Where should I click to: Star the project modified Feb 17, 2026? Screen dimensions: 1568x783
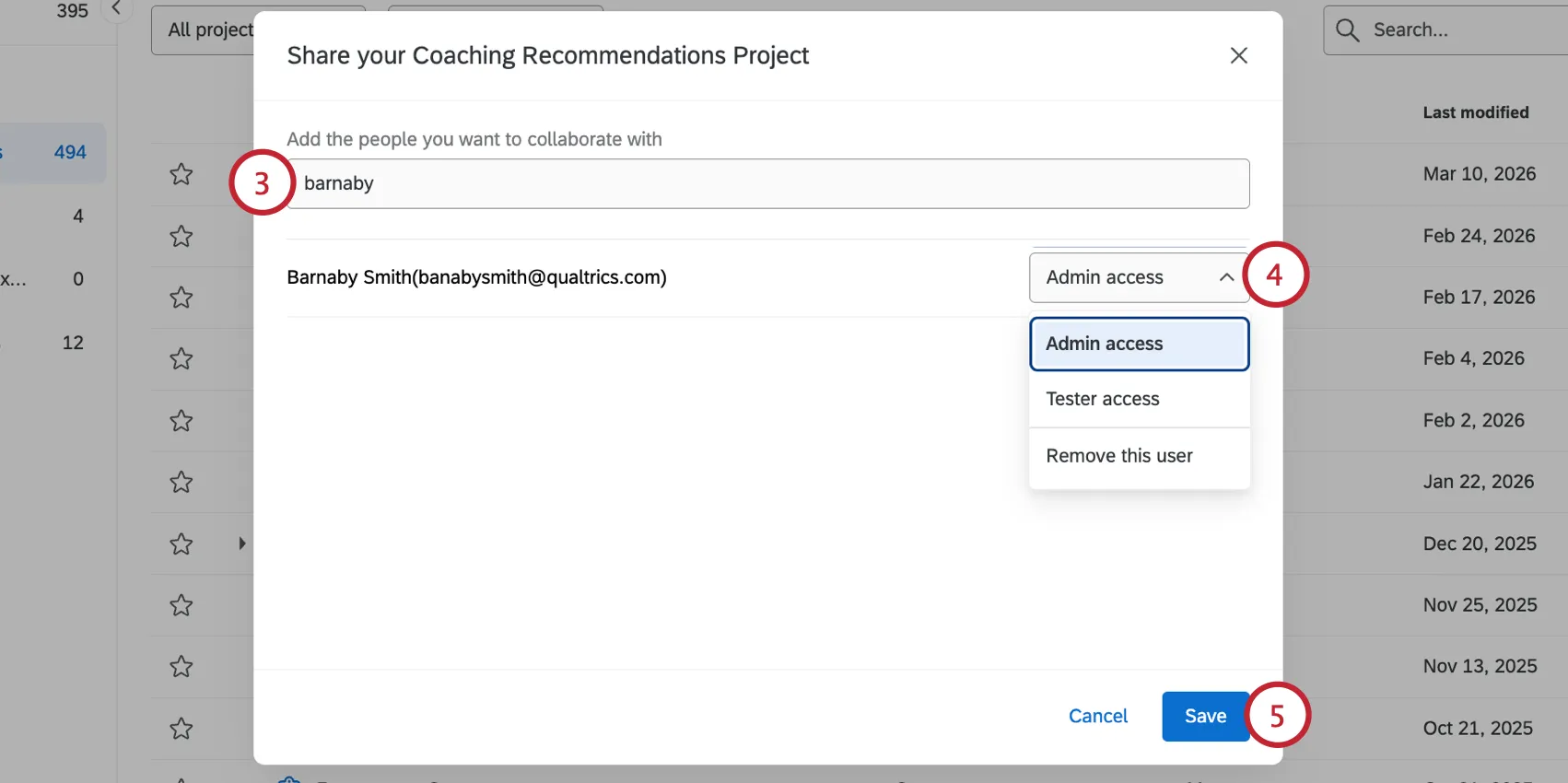181,298
